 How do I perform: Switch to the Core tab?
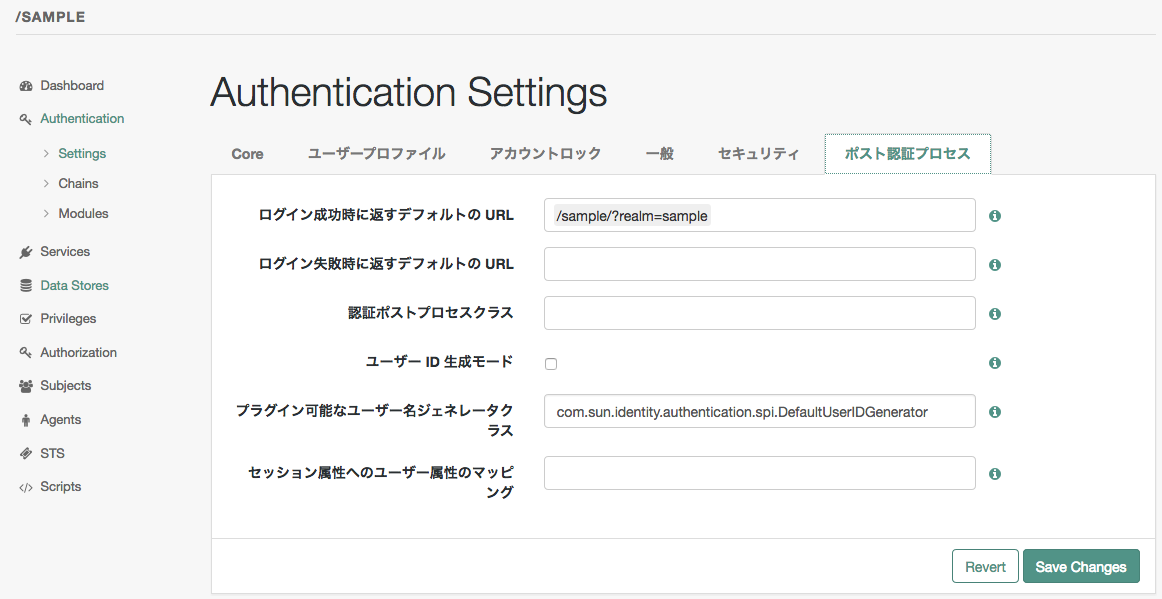[247, 154]
